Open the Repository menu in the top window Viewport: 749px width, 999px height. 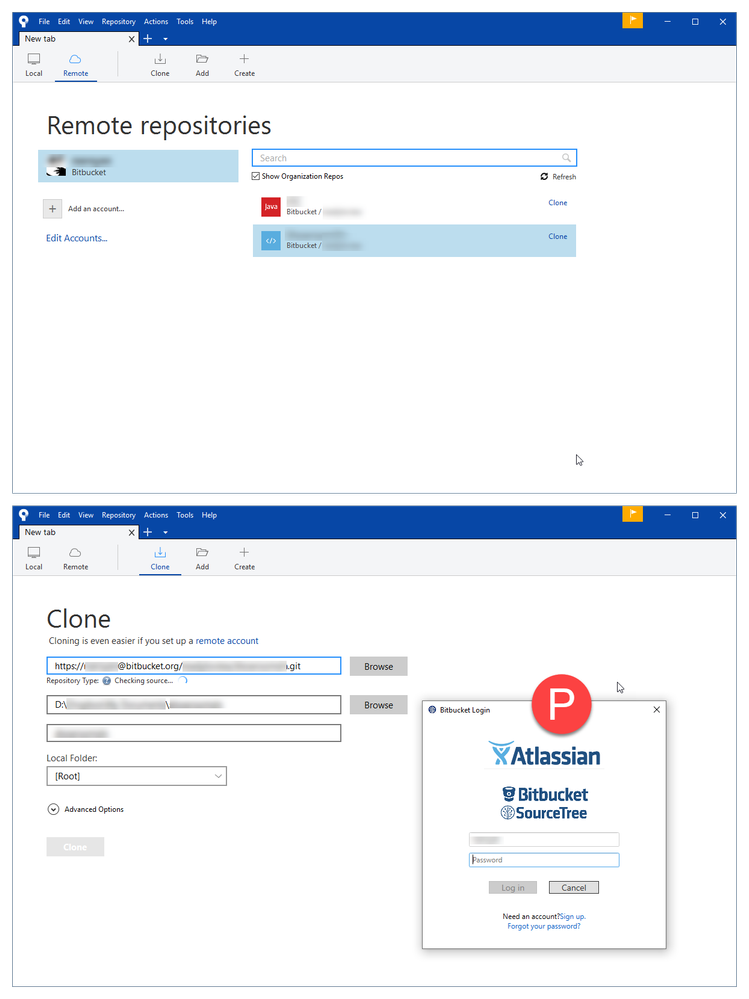118,22
